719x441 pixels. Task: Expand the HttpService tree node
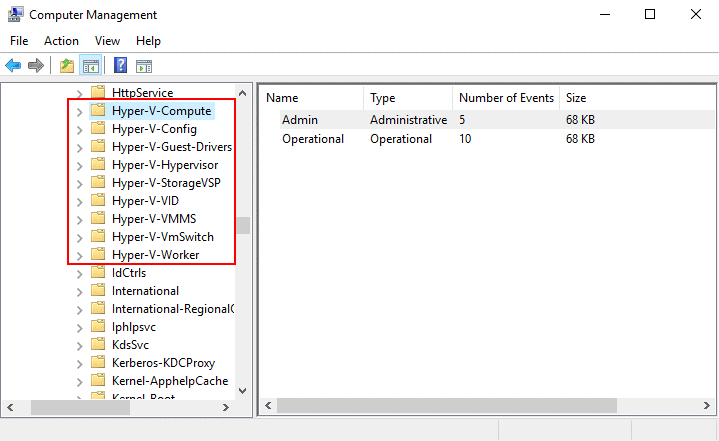click(x=80, y=93)
